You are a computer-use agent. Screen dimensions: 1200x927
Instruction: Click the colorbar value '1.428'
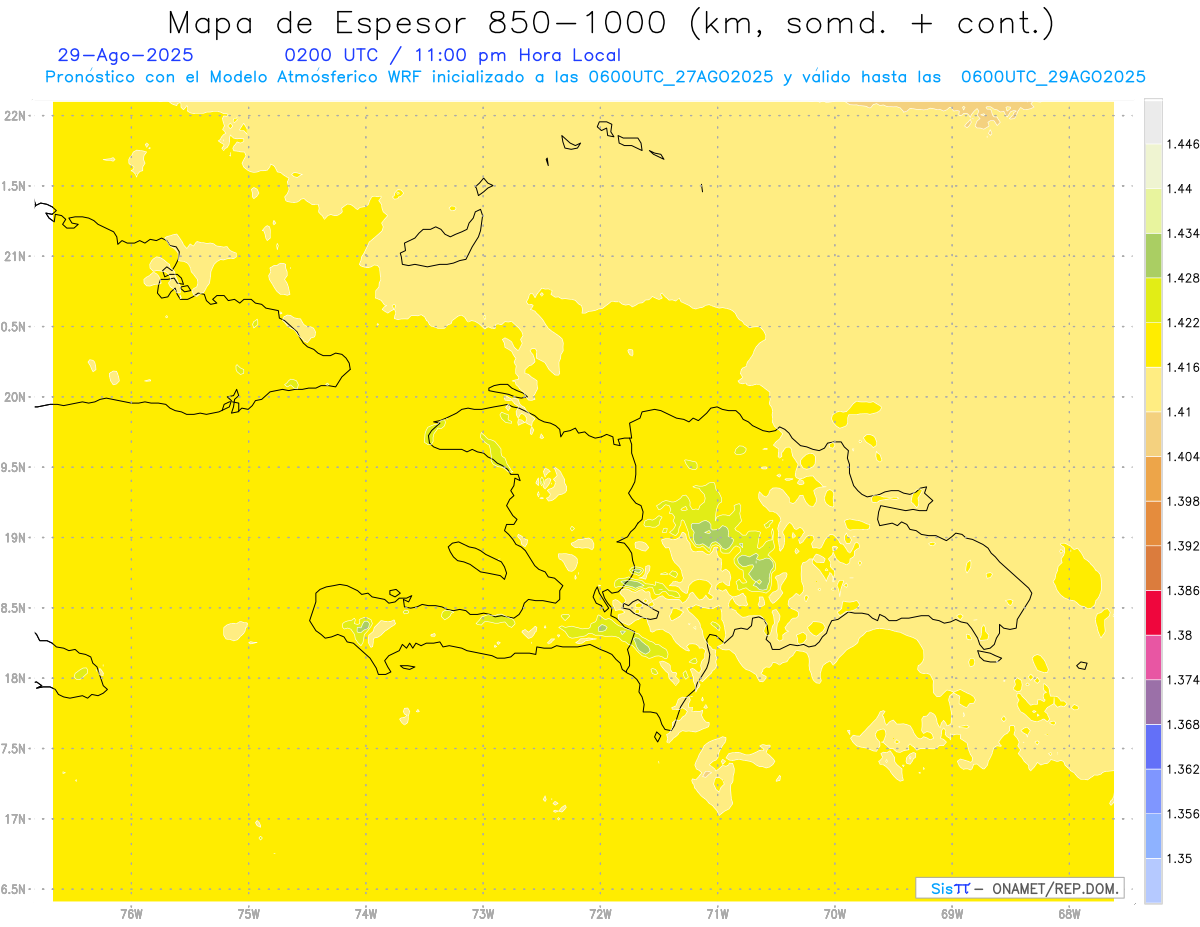1183,278
